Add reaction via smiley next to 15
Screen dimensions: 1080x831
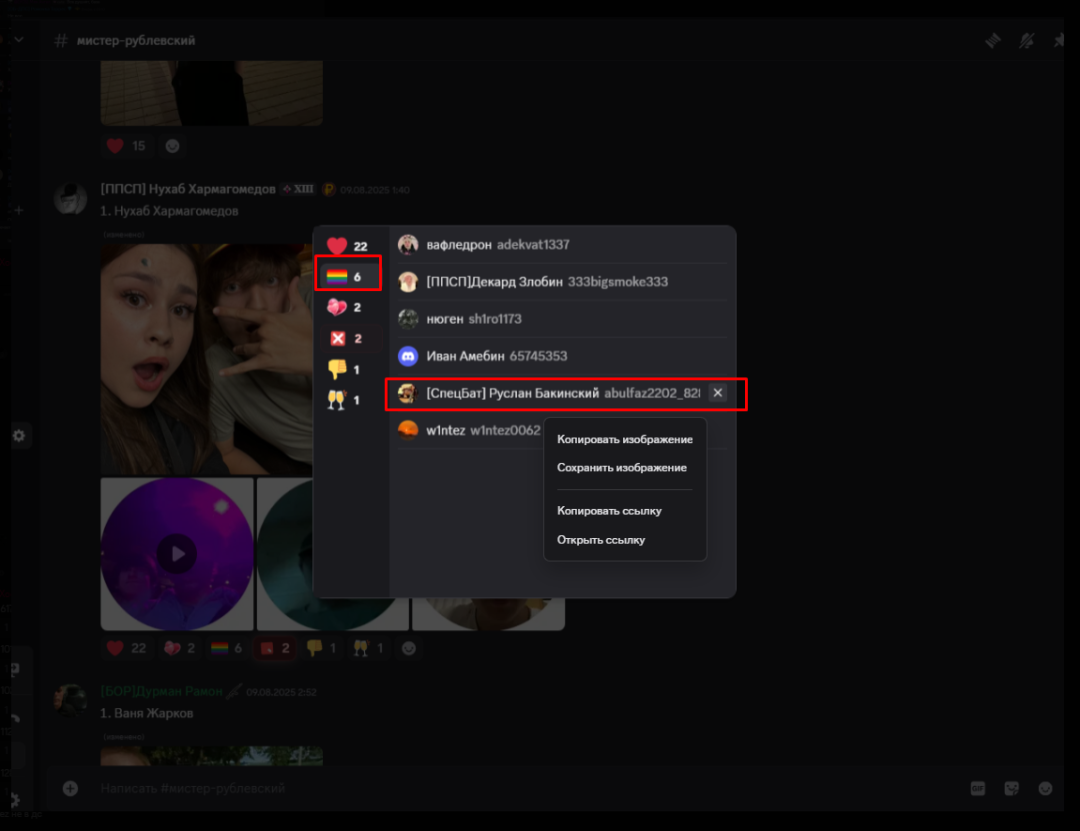(x=172, y=146)
